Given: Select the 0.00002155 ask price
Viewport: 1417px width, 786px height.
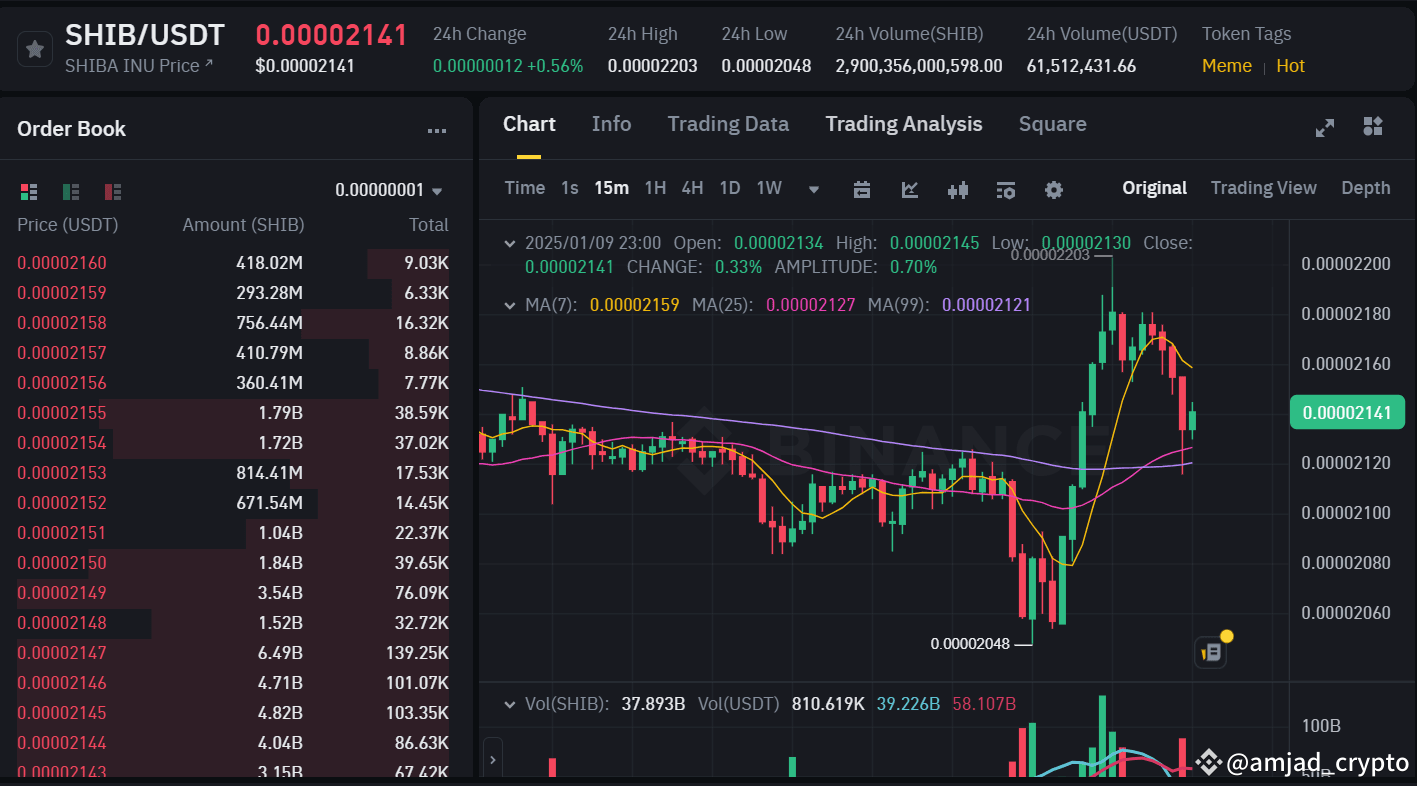Looking at the screenshot, I should coord(62,413).
